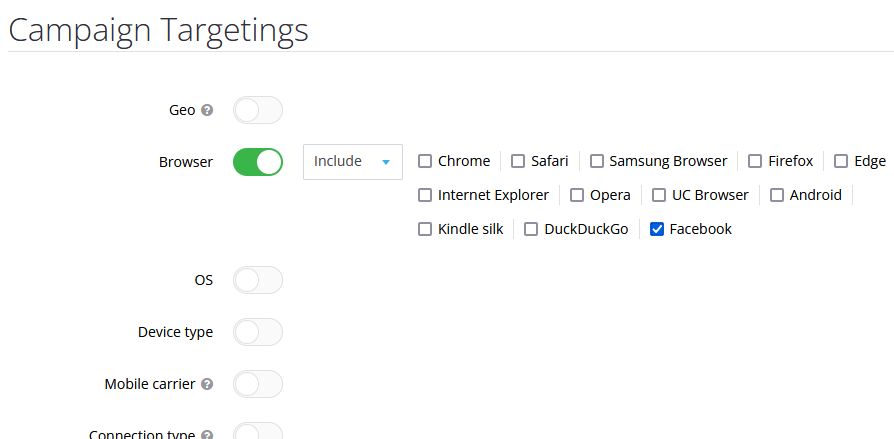Enable the Mobile carrier toggle

tap(258, 384)
